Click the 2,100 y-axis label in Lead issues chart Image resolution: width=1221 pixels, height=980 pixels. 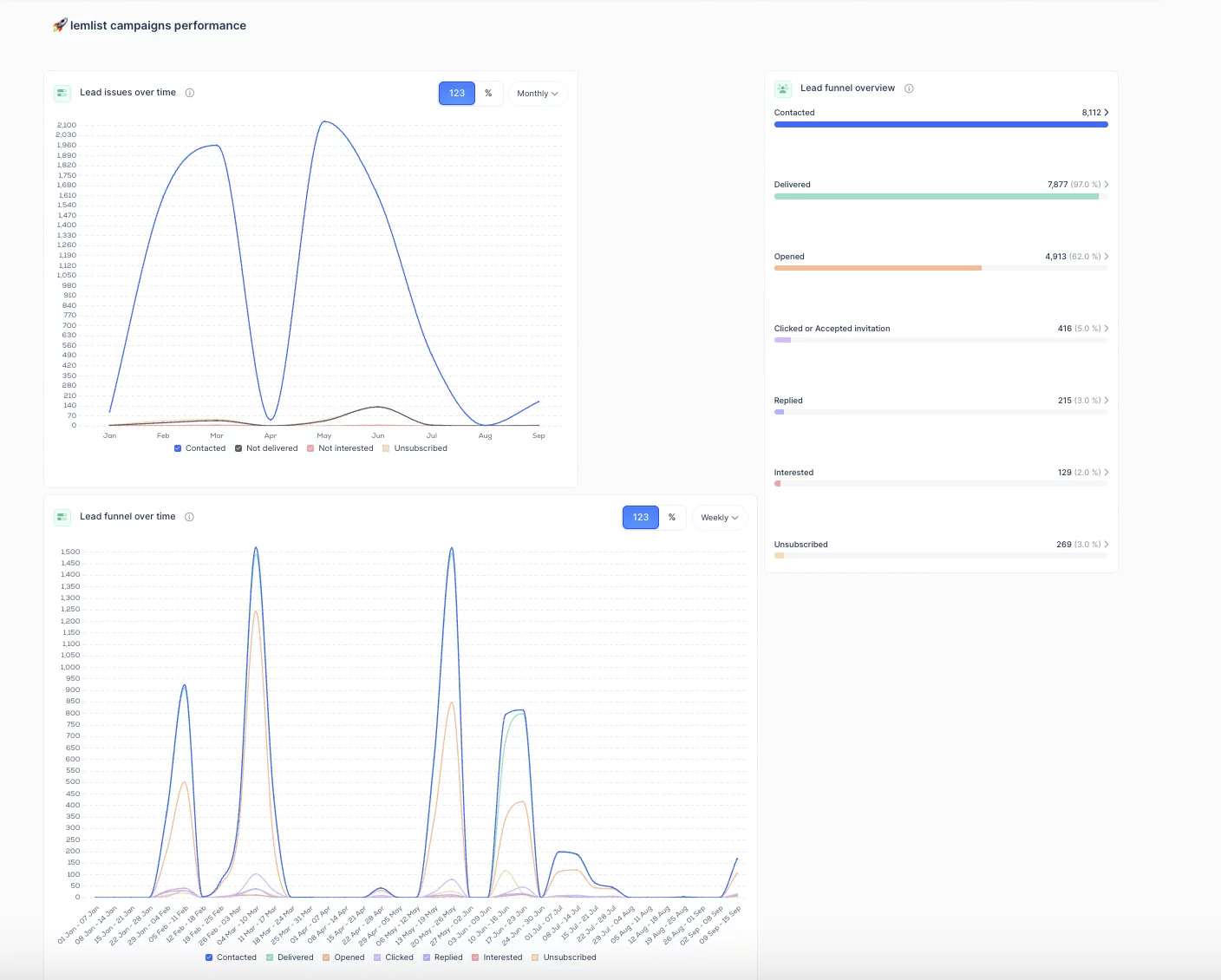(x=66, y=125)
